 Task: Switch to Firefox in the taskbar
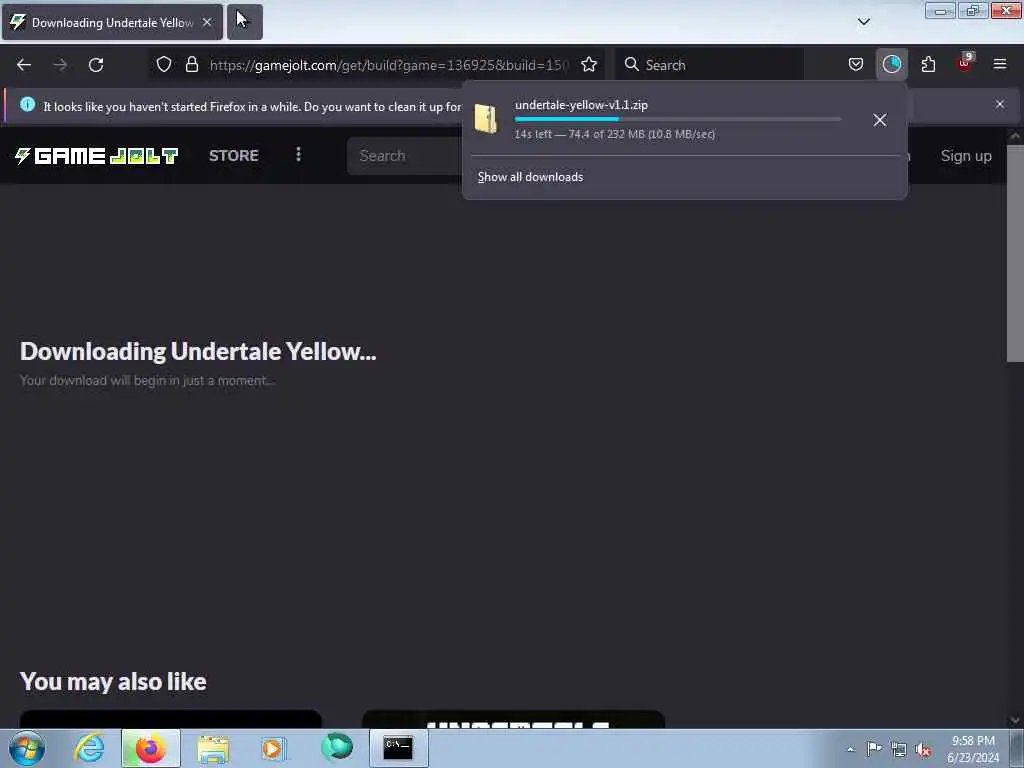tap(151, 748)
